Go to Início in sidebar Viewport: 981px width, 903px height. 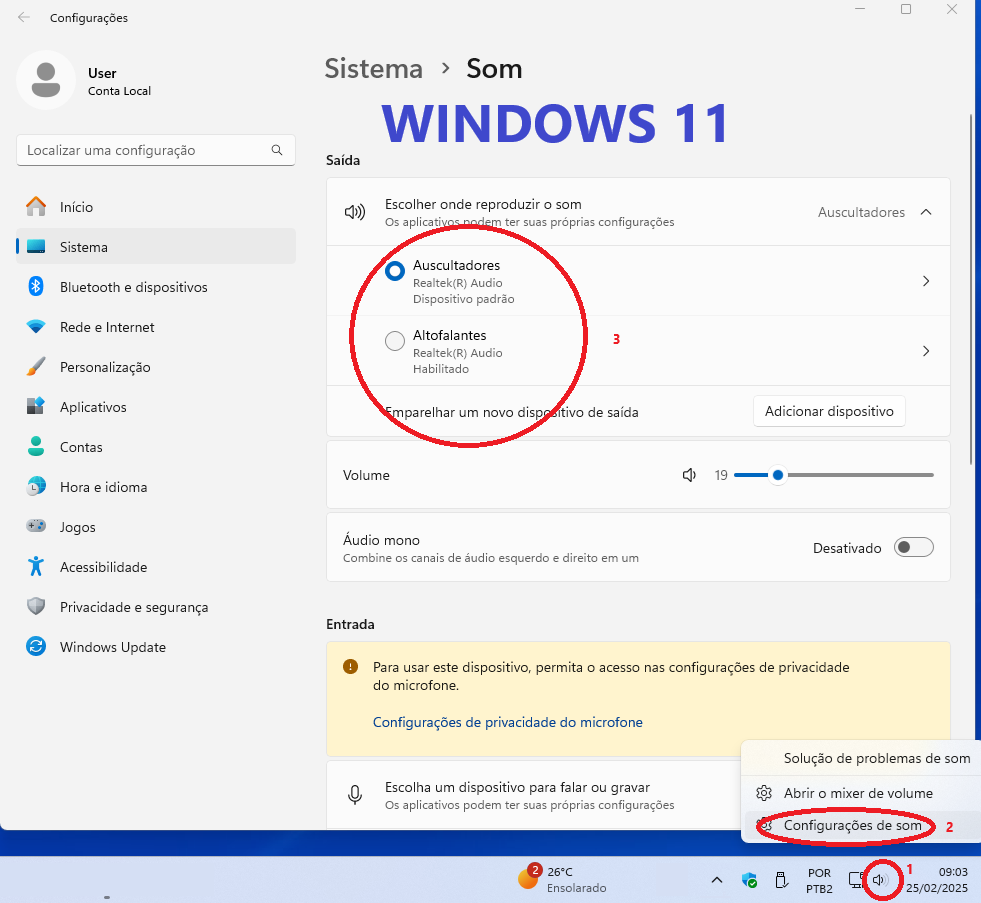tap(156, 207)
